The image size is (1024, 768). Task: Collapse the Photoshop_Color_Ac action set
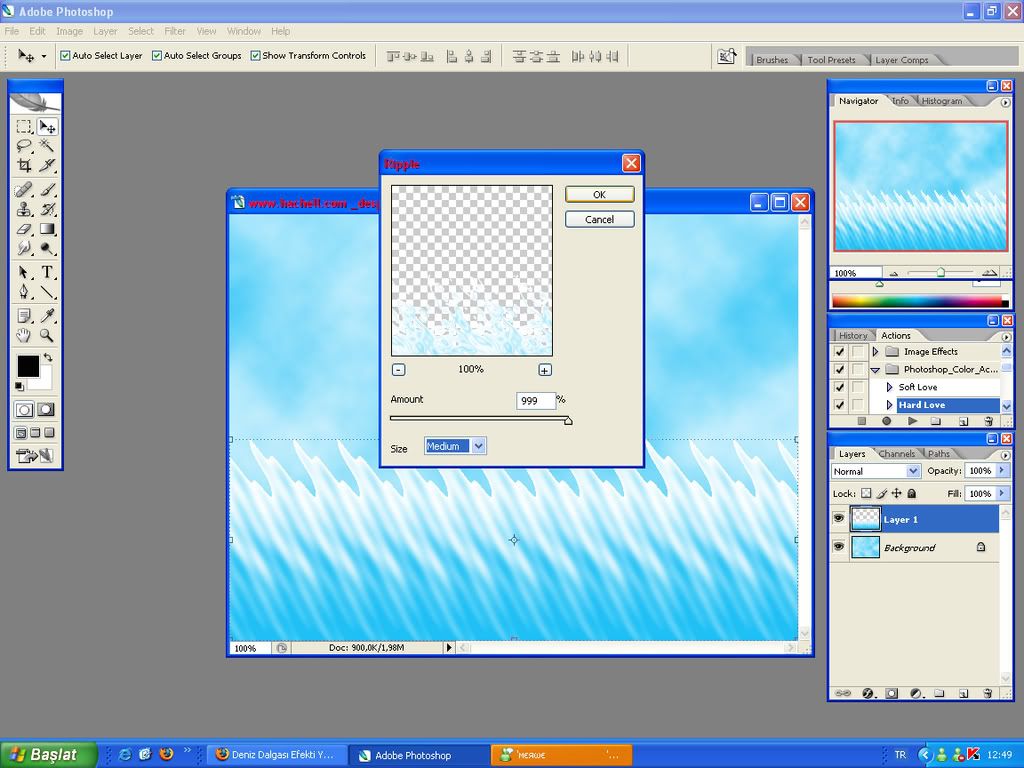pos(875,370)
